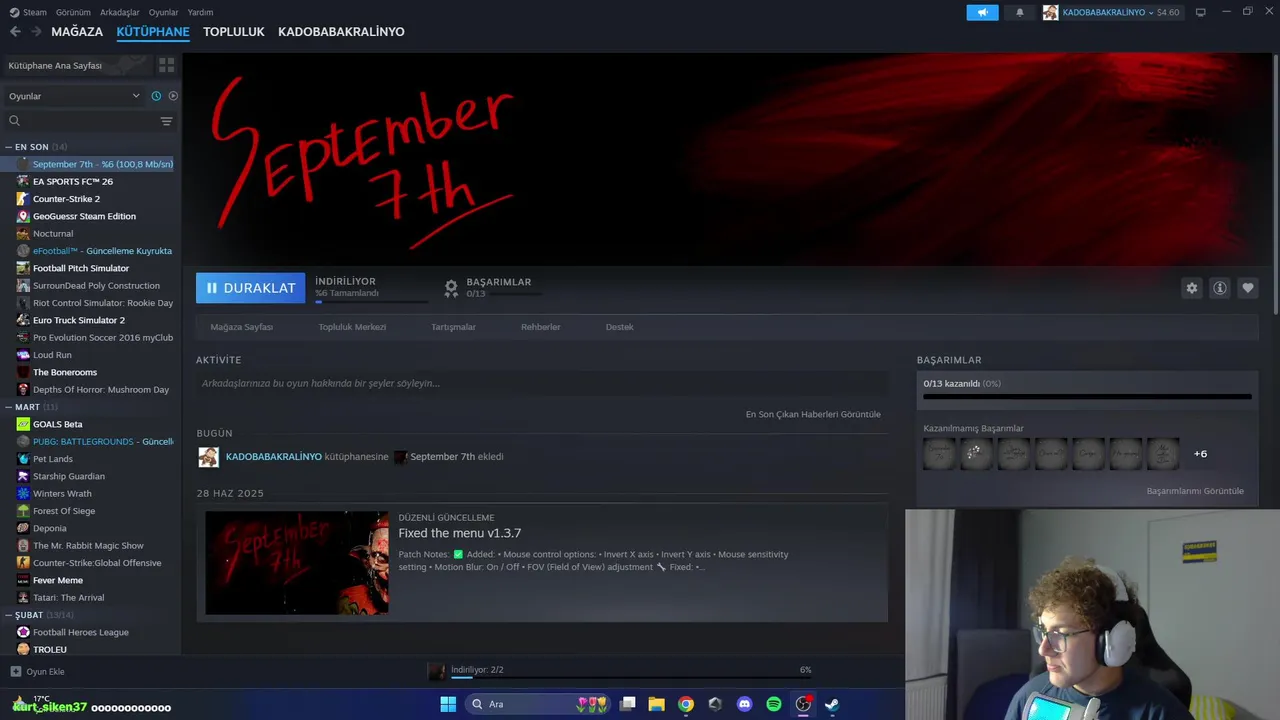Go to MAĞAZA tab
1280x720 pixels.
77,32
